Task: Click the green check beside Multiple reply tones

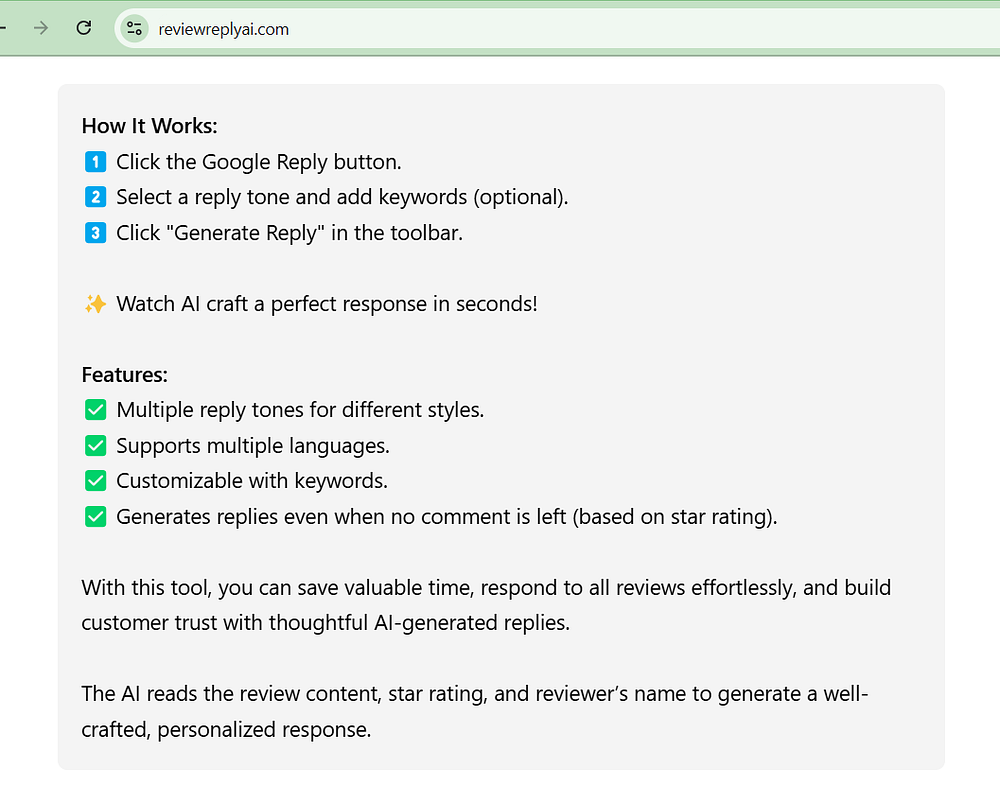Action: [x=95, y=410]
